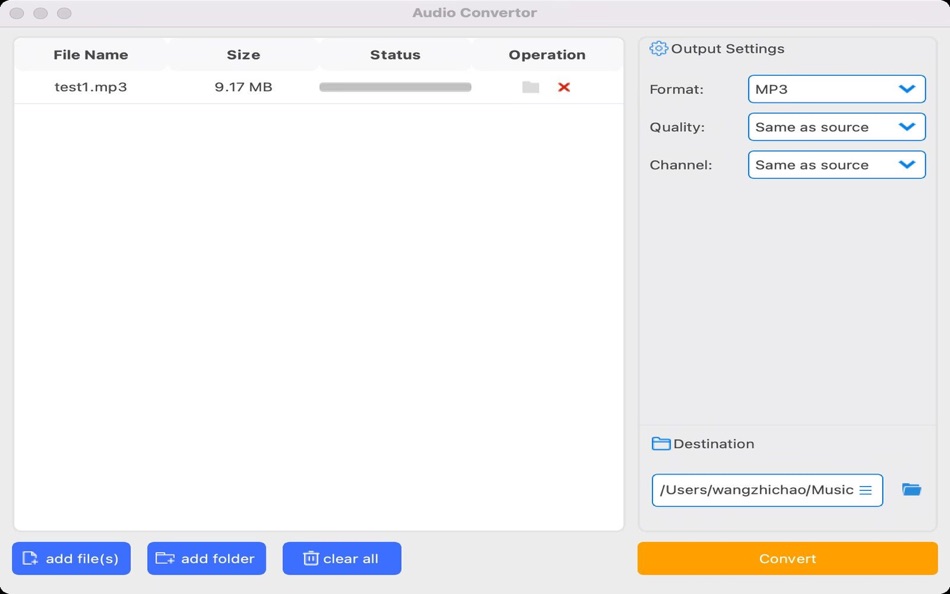
Task: Open the destination path hamburger menu
Action: point(866,490)
